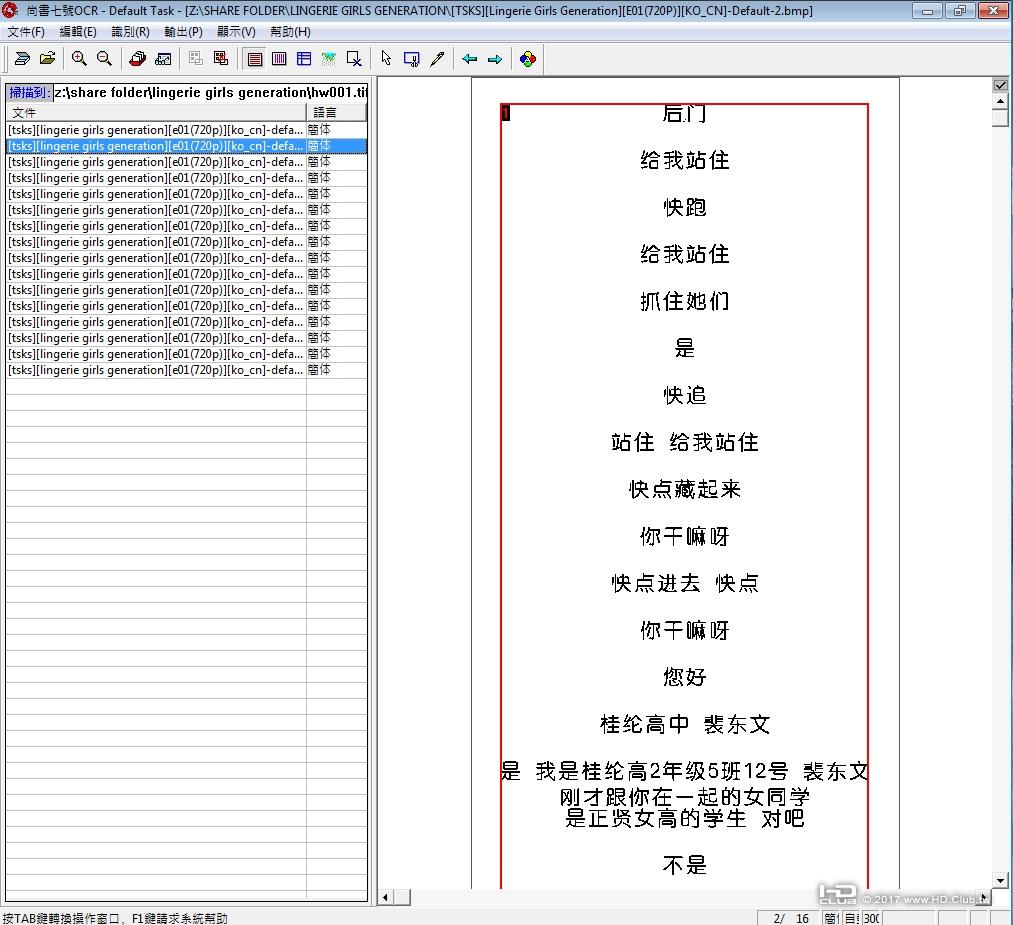The height and width of the screenshot is (925, 1013).
Task: Go to next page with right arrow
Action: tap(495, 59)
